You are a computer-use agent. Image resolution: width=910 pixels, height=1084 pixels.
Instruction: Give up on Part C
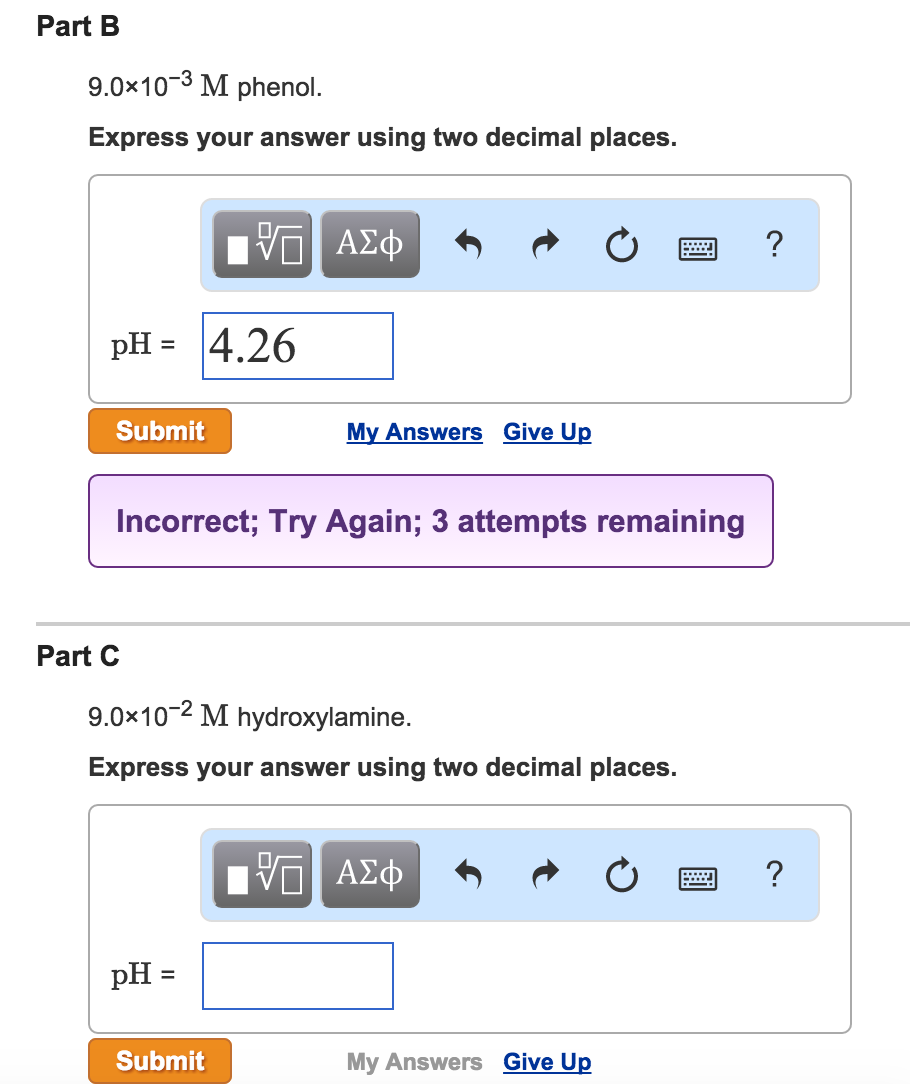546,1061
